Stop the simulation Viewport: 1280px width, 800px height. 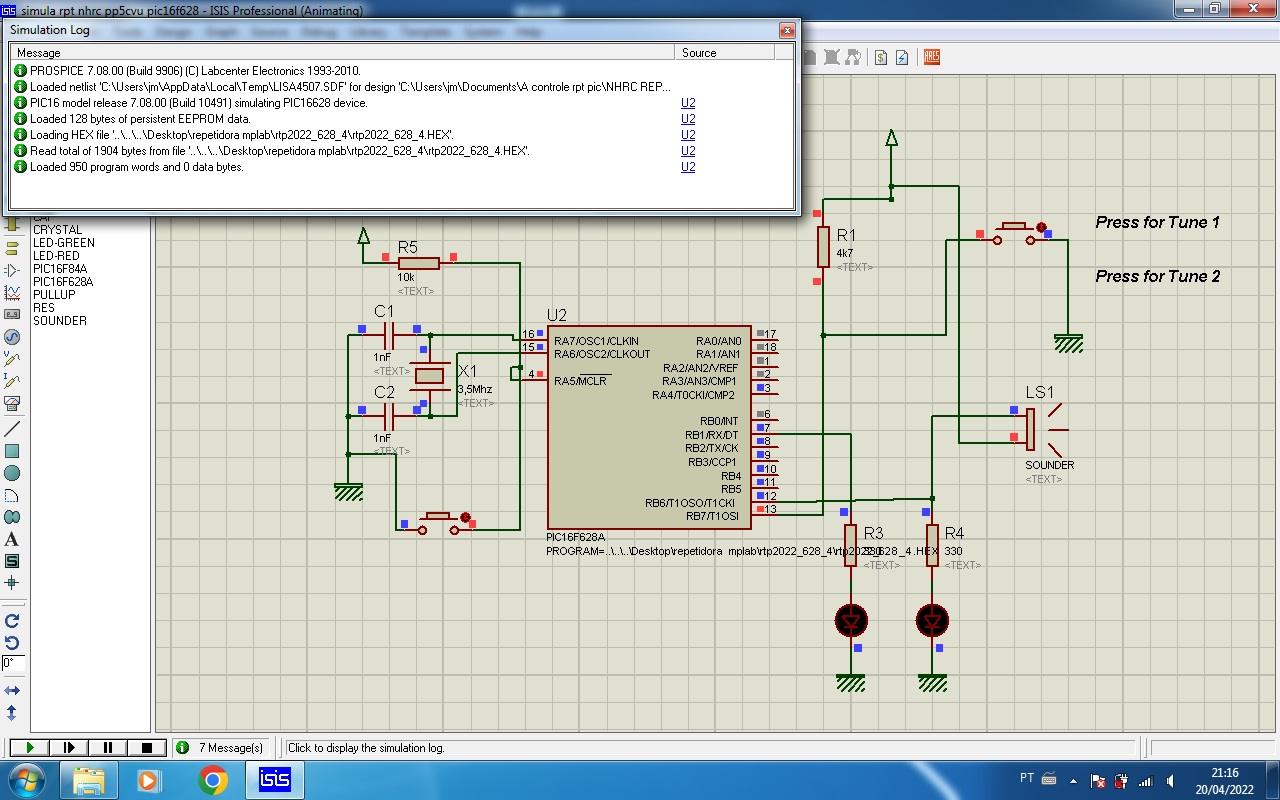click(x=147, y=748)
